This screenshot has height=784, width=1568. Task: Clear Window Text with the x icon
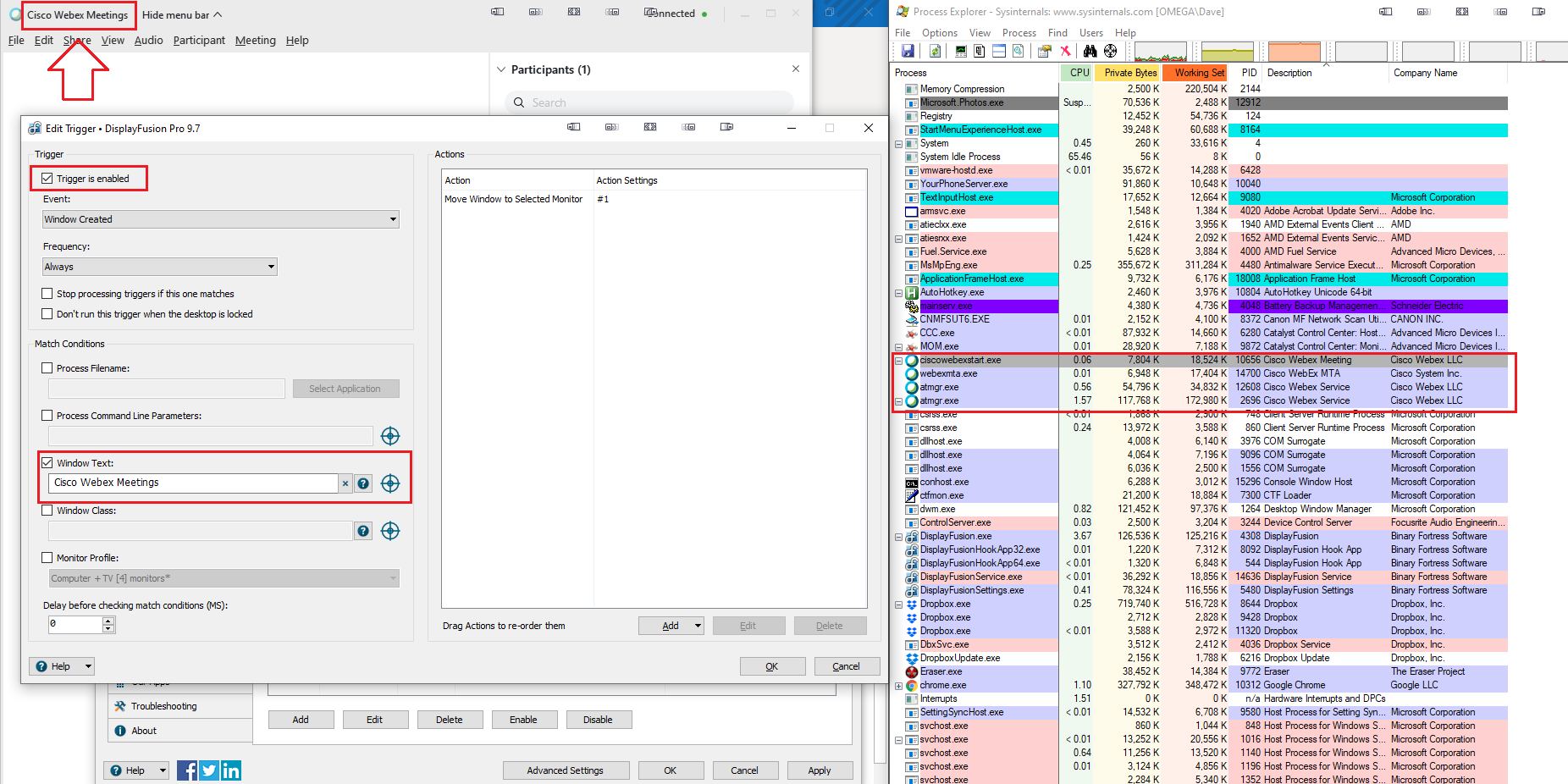point(345,483)
